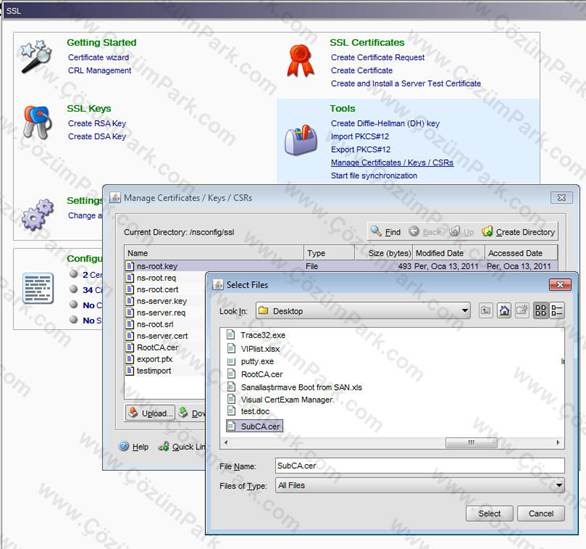Switch to List view icon
Viewport: 586px width, 549px height.
click(x=540, y=311)
